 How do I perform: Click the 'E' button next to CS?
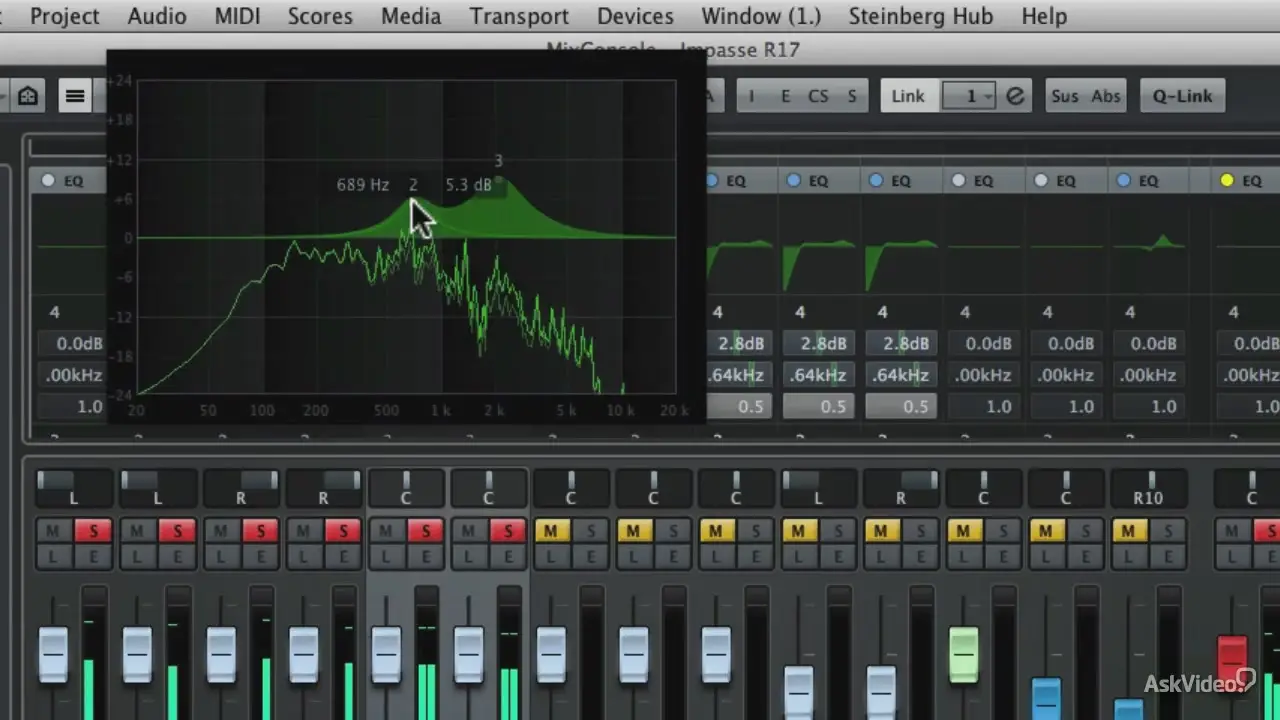coord(785,96)
